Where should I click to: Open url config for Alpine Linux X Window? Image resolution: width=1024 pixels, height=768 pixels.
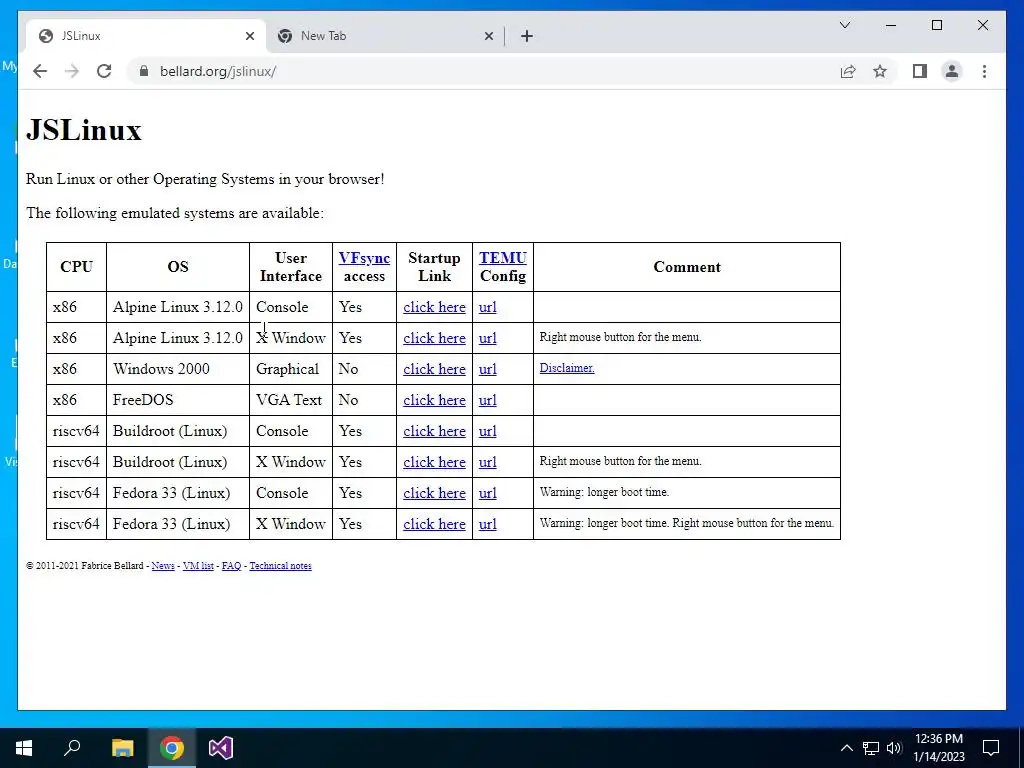tap(488, 338)
